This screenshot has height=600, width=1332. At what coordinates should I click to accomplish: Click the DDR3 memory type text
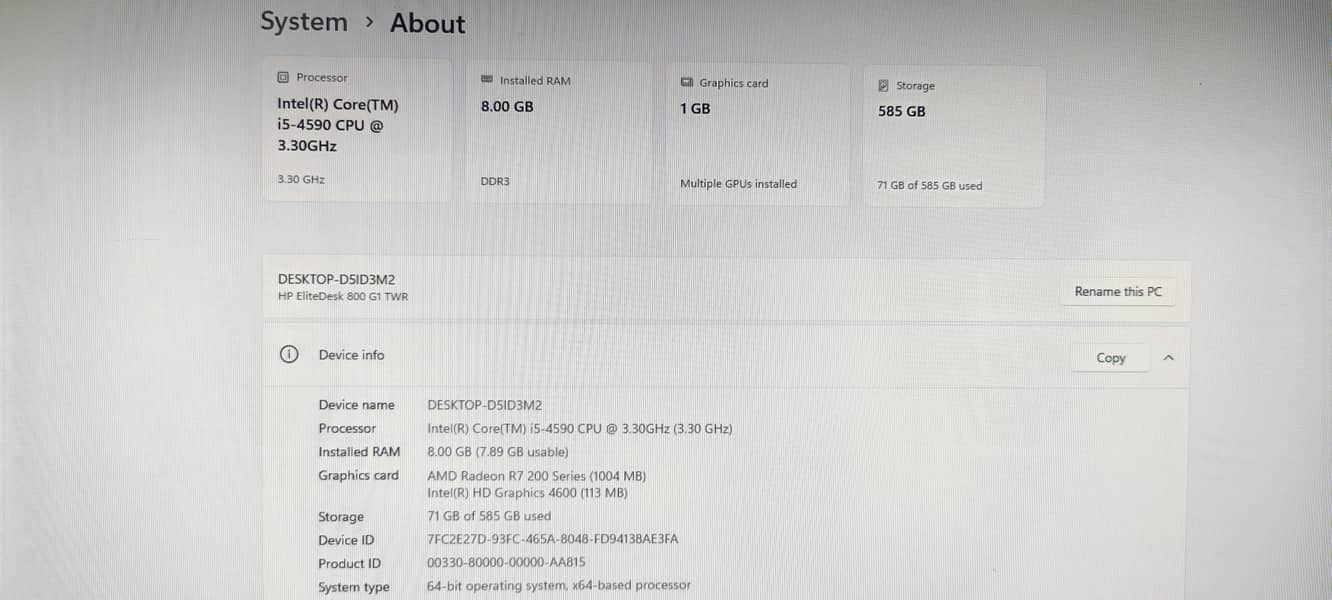coord(495,182)
